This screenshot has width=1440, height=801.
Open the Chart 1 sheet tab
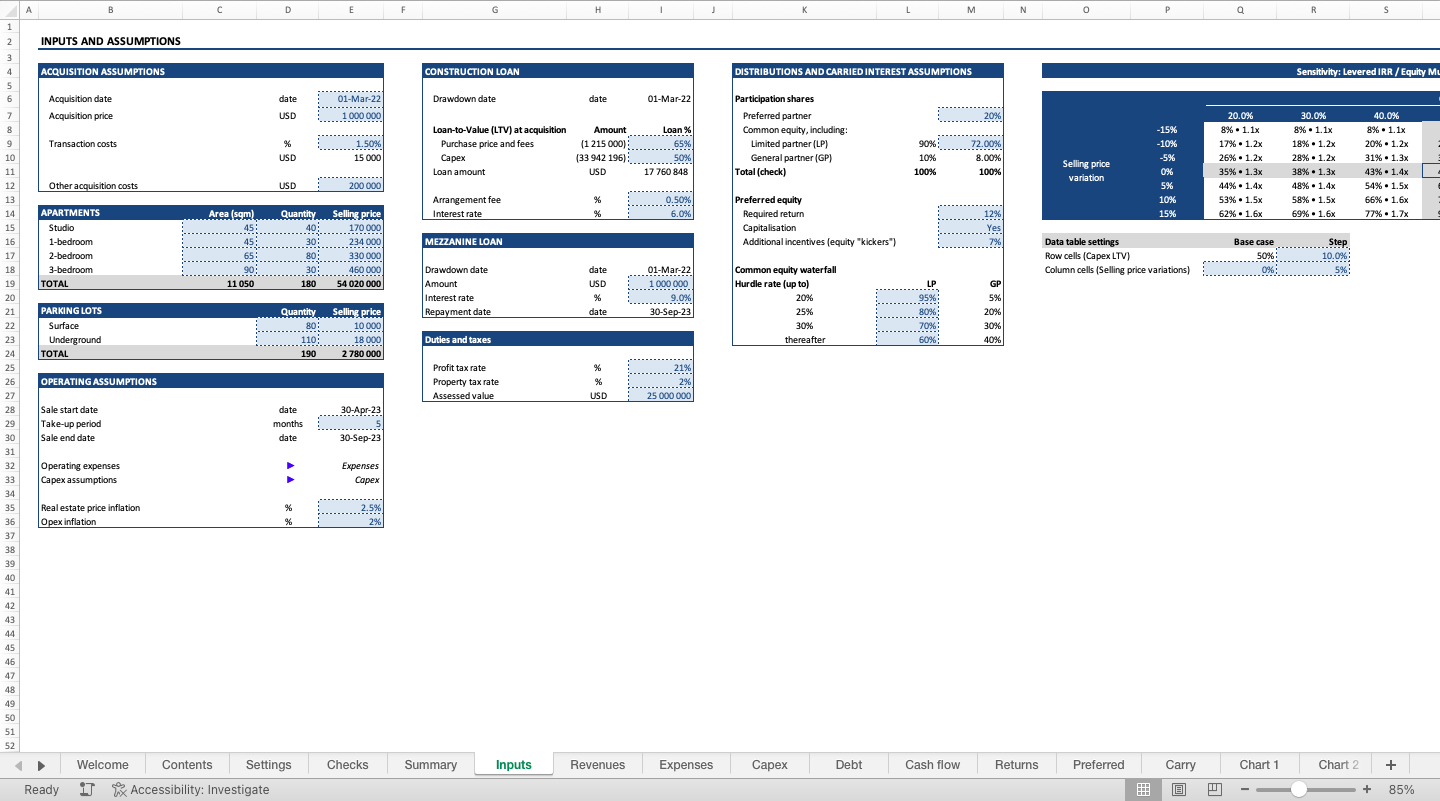(x=1259, y=765)
